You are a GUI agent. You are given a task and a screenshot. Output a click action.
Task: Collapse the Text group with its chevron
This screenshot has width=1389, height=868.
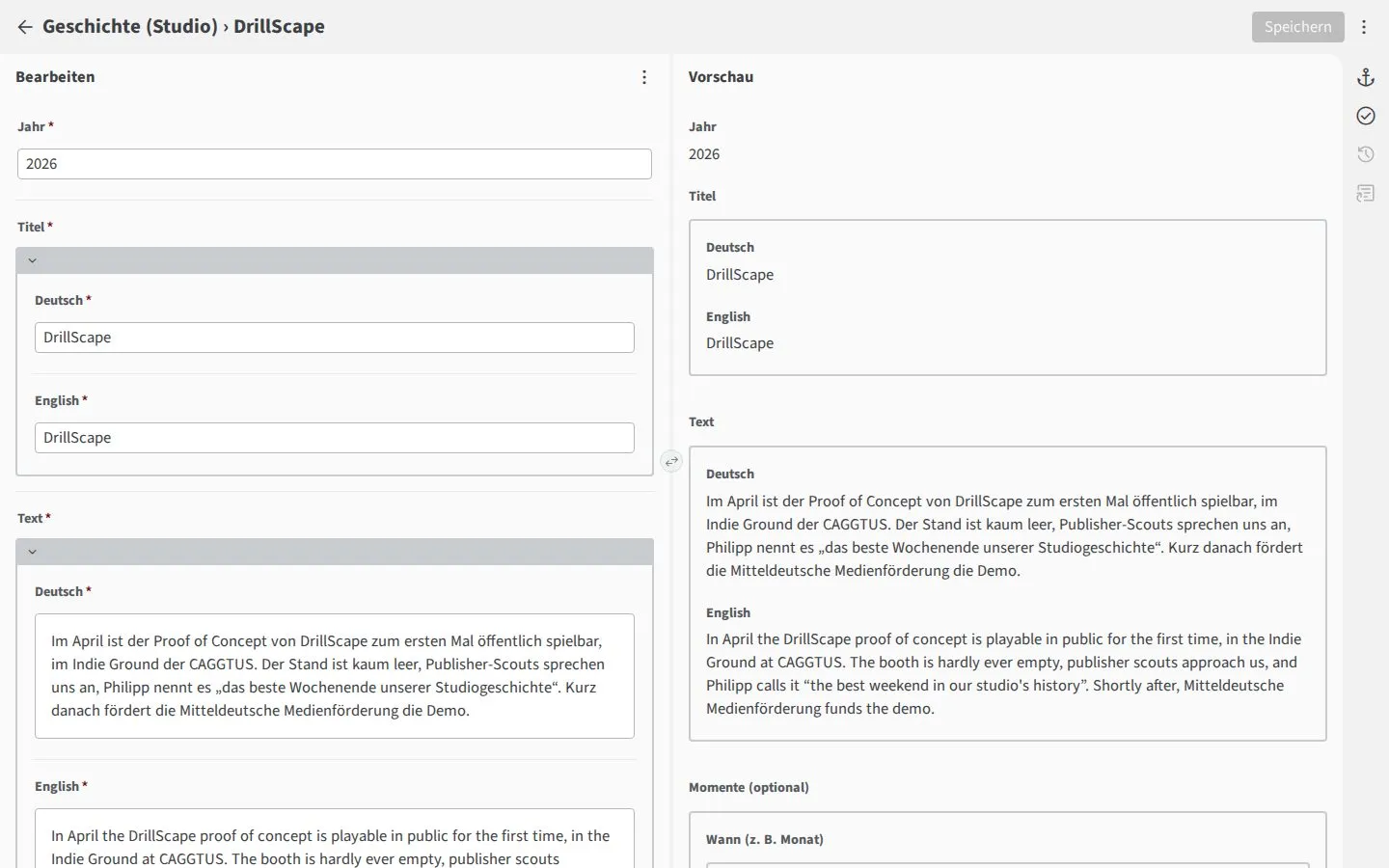(32, 552)
